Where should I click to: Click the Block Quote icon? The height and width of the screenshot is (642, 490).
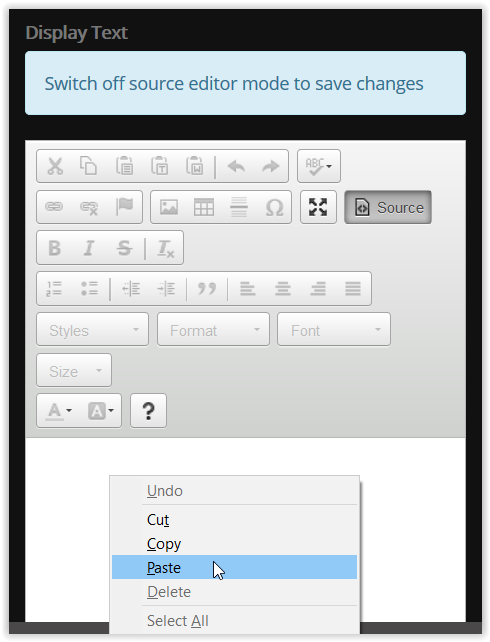[207, 289]
